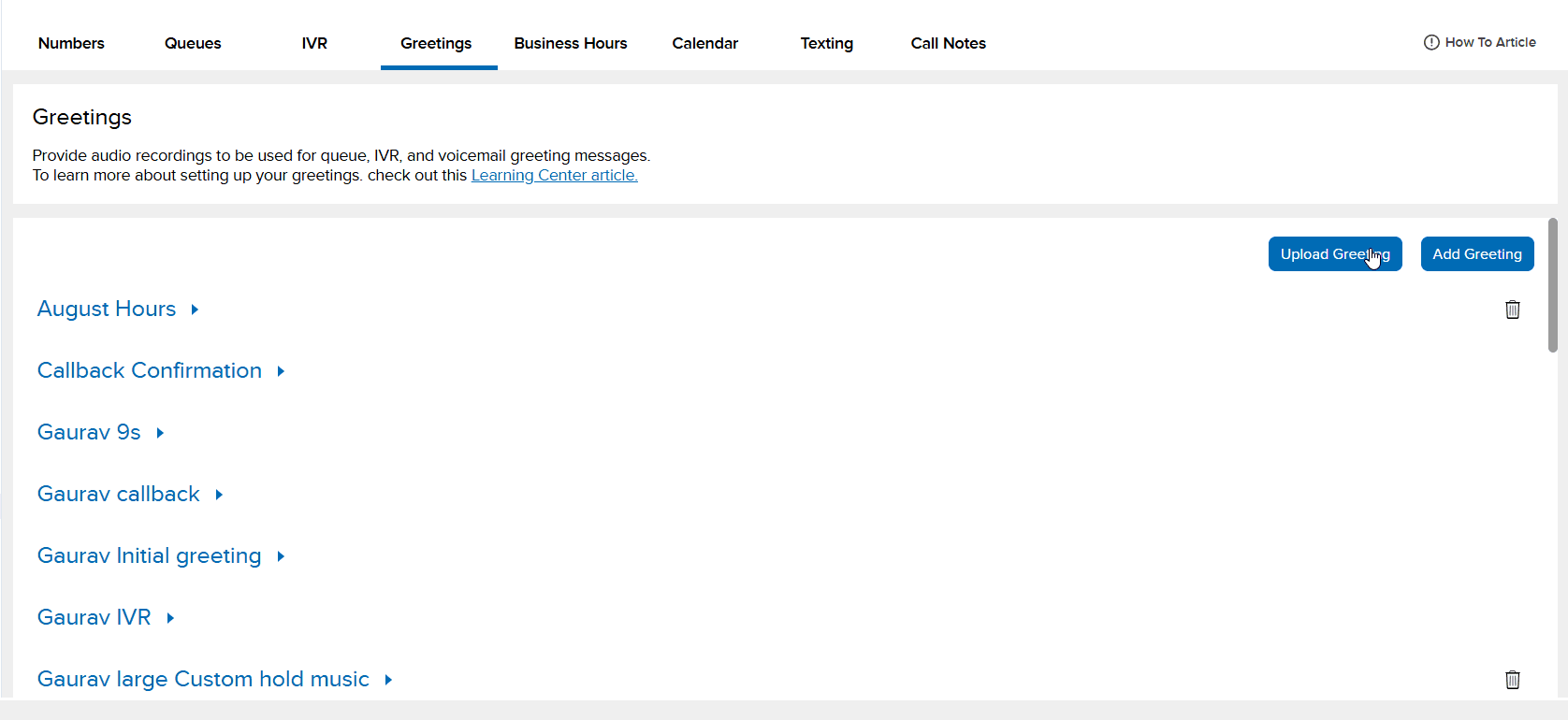Expand Callback Confirmation disclosure triangle
The image size is (1568, 720).
coord(281,371)
